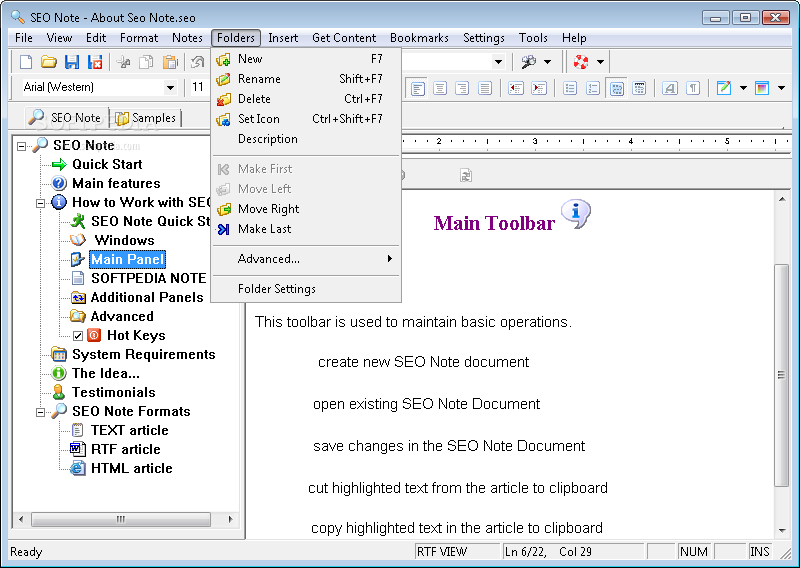
Task: Collapse the SEO Note root tree node
Action: (21, 146)
